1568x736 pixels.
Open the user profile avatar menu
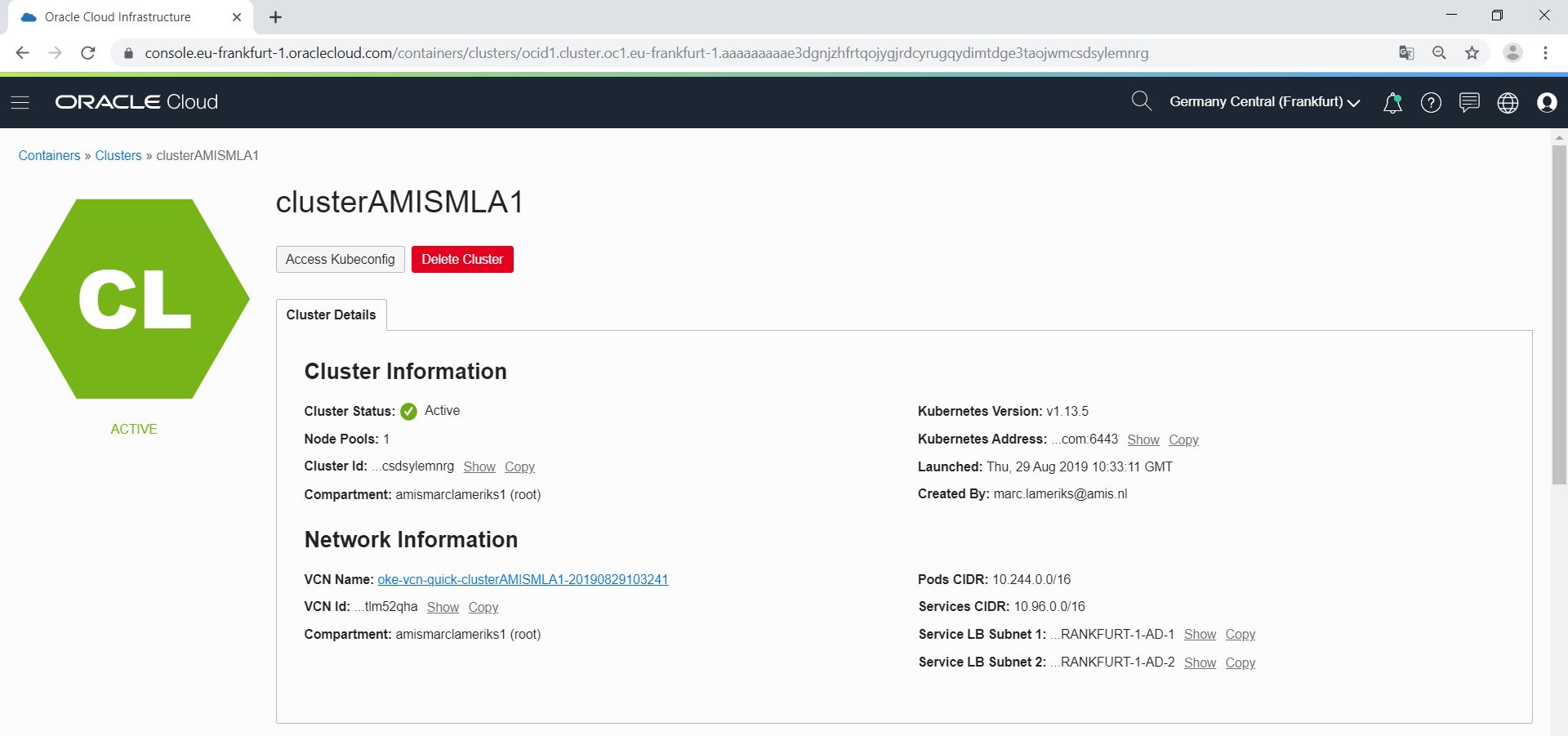tap(1546, 102)
